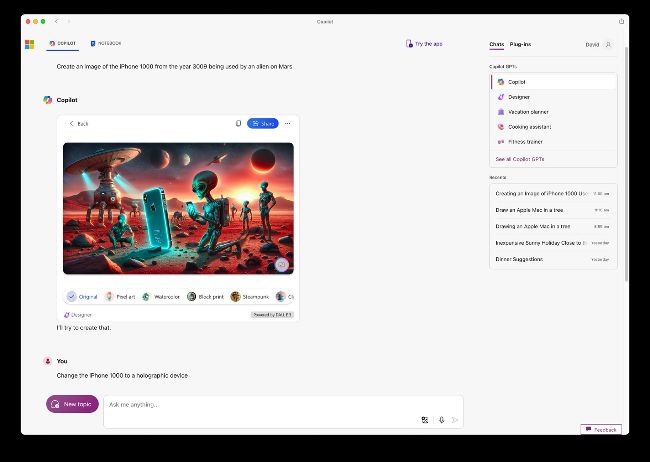Launch the Vacation planner GPT
This screenshot has width=650, height=462.
(x=527, y=112)
